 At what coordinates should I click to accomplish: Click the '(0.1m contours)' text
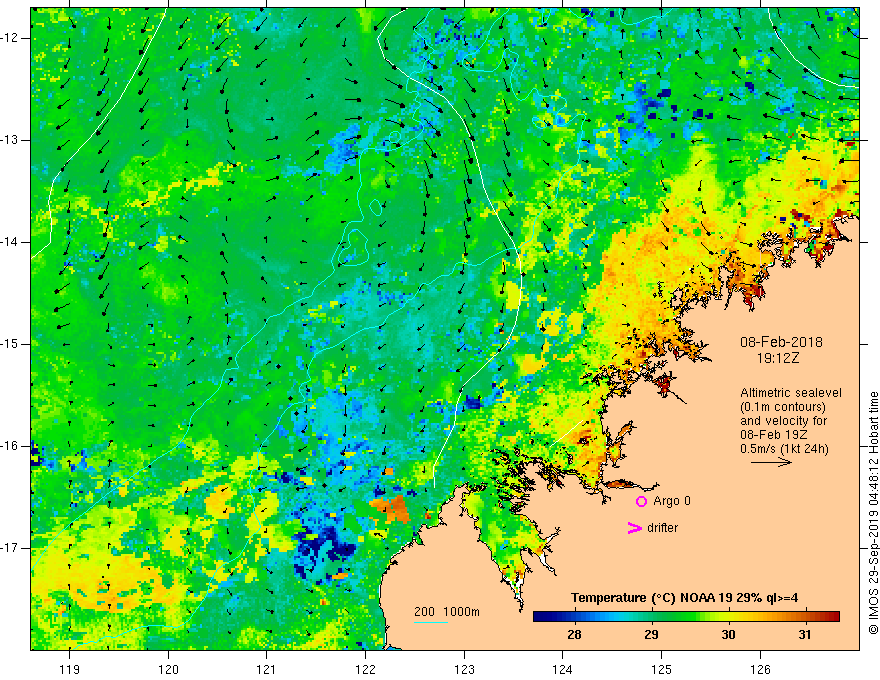(783, 407)
